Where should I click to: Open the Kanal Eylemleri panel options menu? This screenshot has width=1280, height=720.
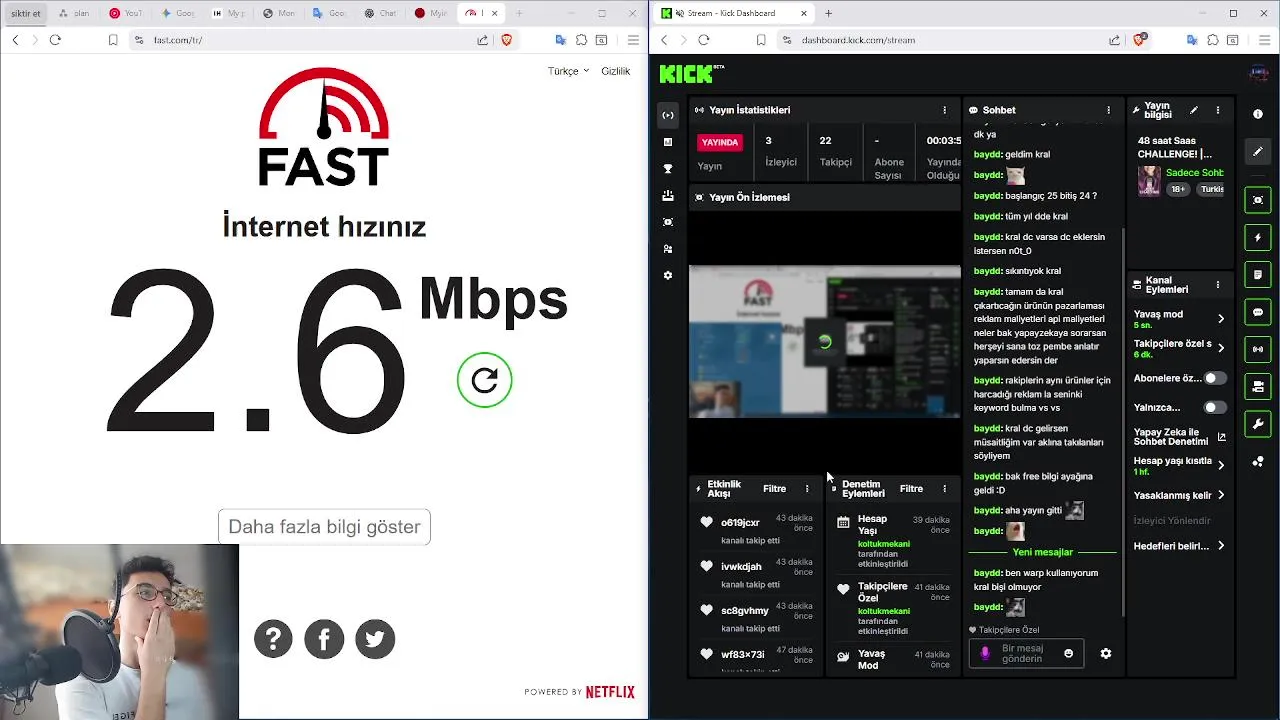click(x=1217, y=285)
